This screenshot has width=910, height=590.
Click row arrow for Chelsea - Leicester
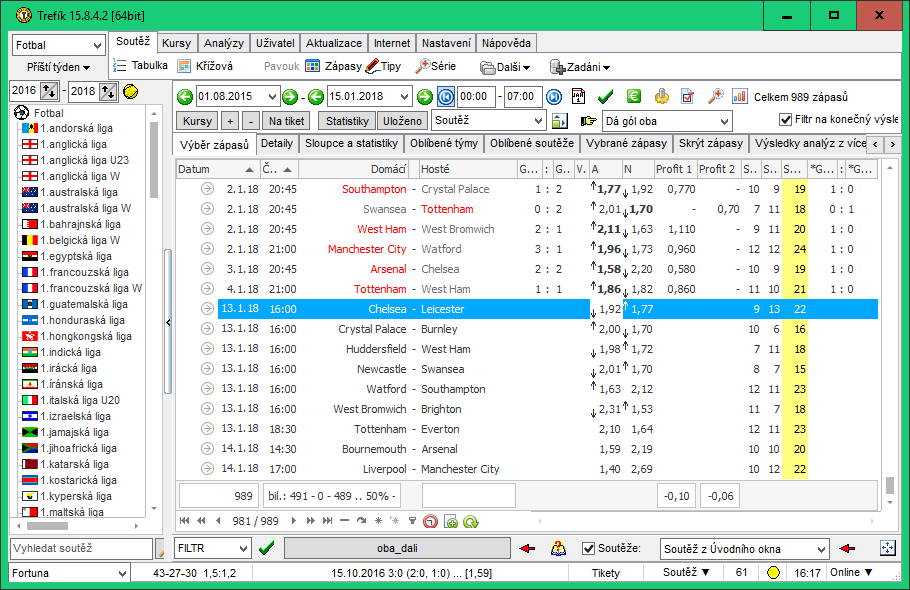207,309
